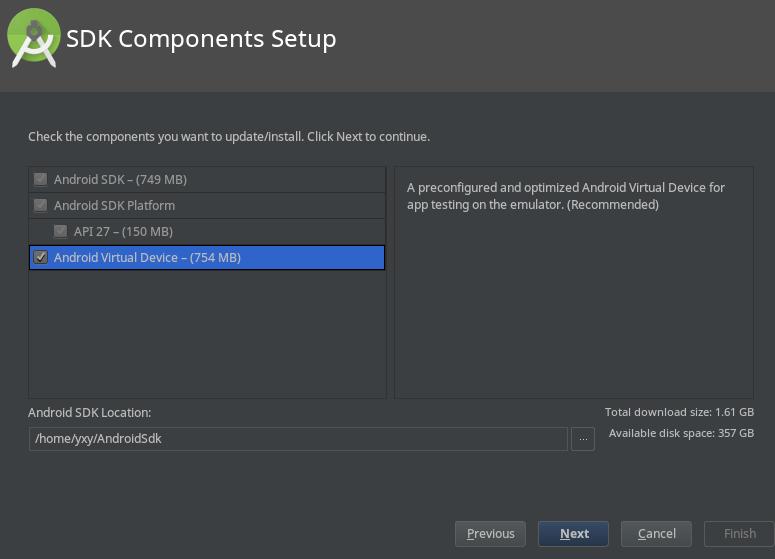
Task: Click the Android Studio logo icon
Action: click(34, 38)
